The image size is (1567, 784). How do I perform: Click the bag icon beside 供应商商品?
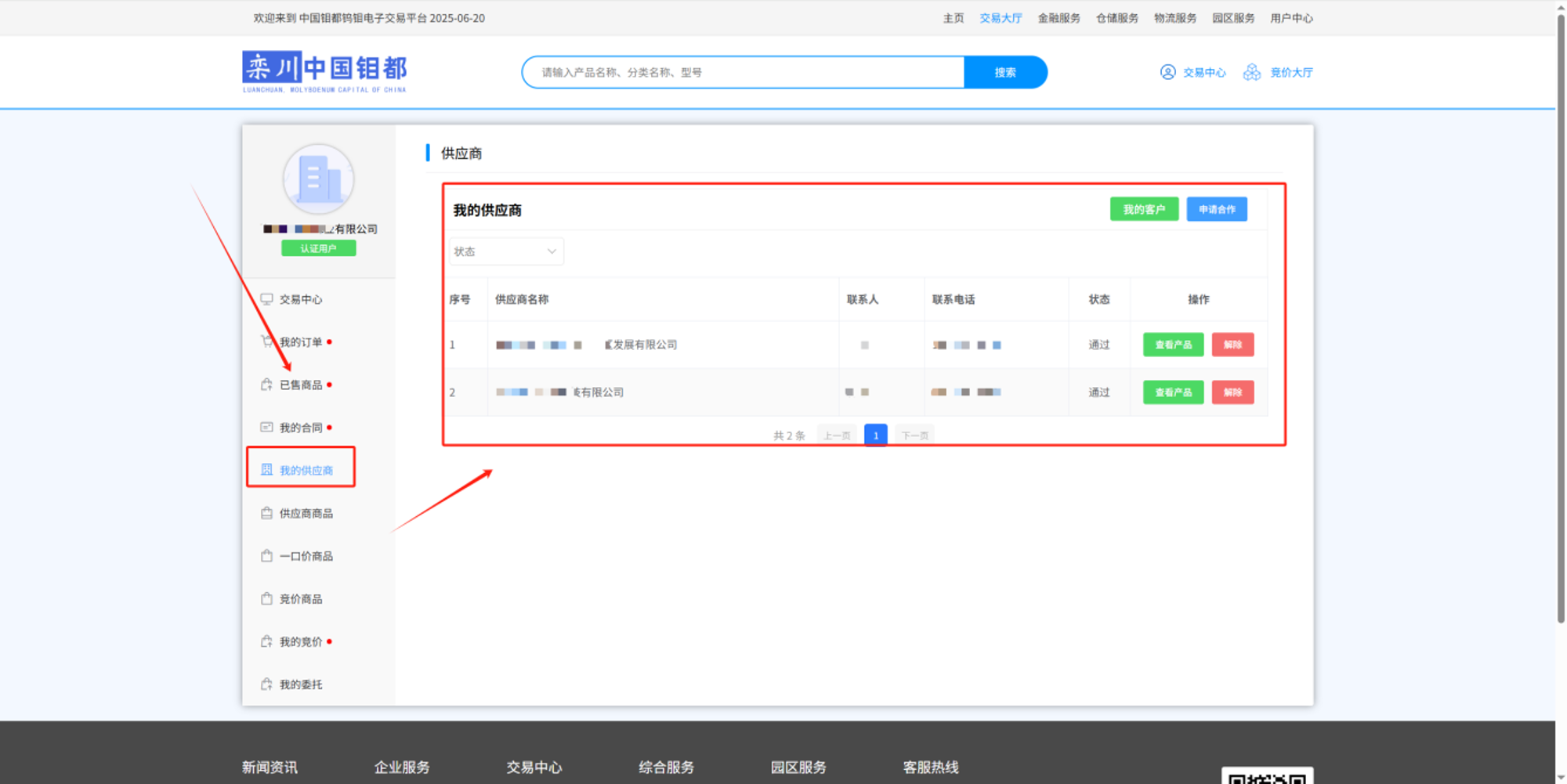tap(266, 513)
